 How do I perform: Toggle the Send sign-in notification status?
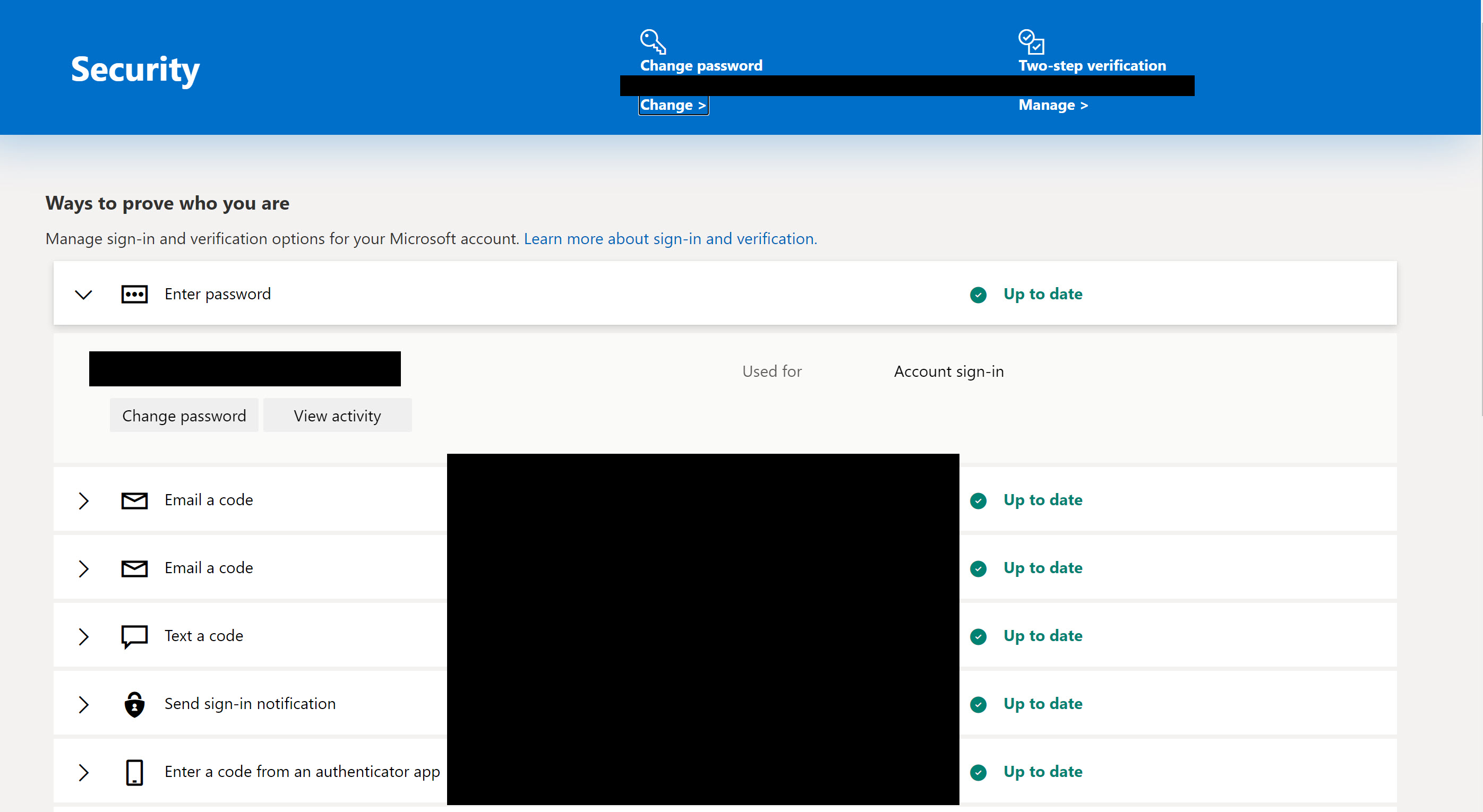pyautogui.click(x=85, y=703)
